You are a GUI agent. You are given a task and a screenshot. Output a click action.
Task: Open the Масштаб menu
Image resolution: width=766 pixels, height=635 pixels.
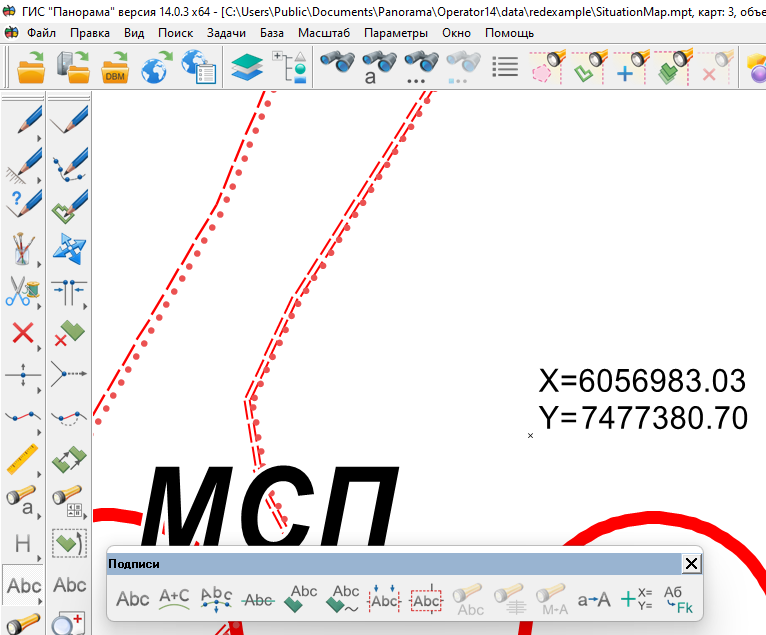pos(324,33)
